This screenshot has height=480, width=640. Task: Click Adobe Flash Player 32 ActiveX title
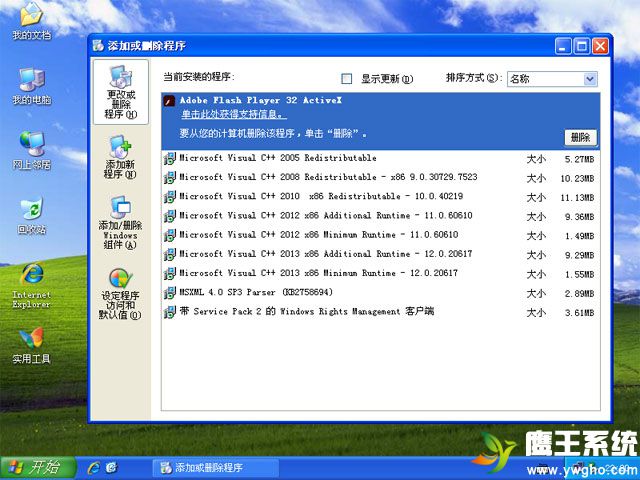pyautogui.click(x=261, y=100)
